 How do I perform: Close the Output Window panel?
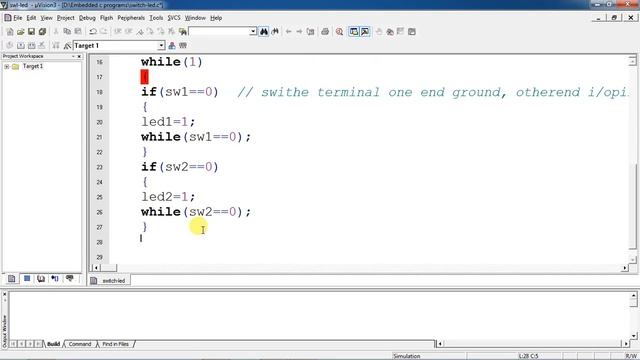point(4,295)
